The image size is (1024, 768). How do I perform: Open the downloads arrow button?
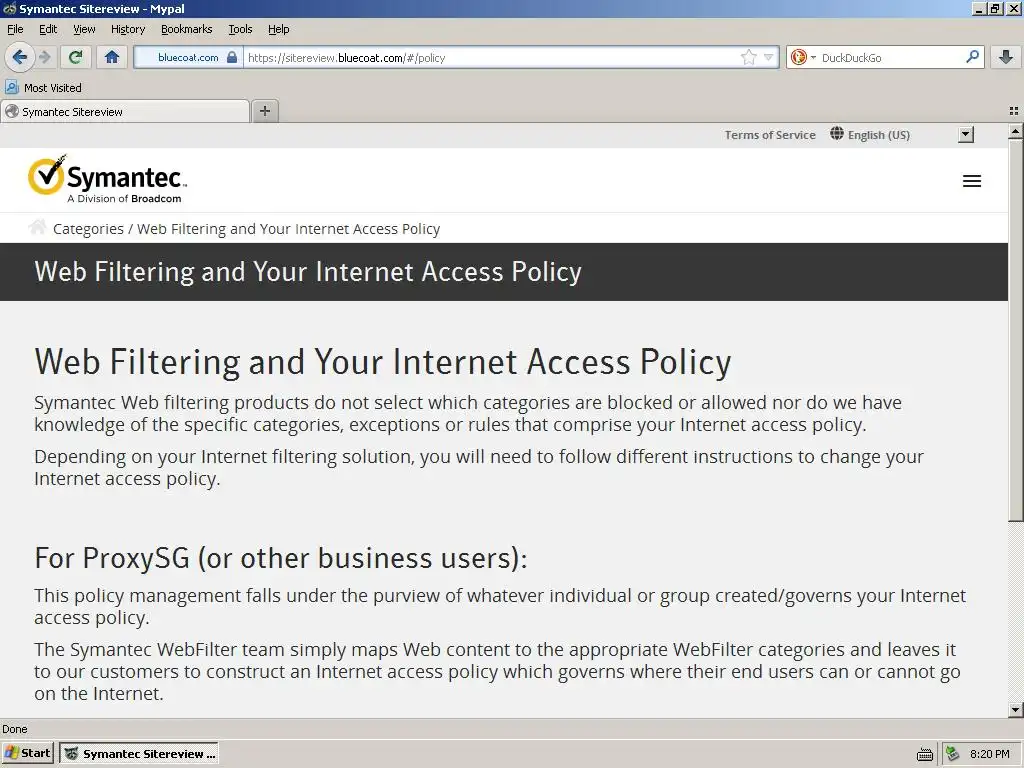pyautogui.click(x=1006, y=57)
